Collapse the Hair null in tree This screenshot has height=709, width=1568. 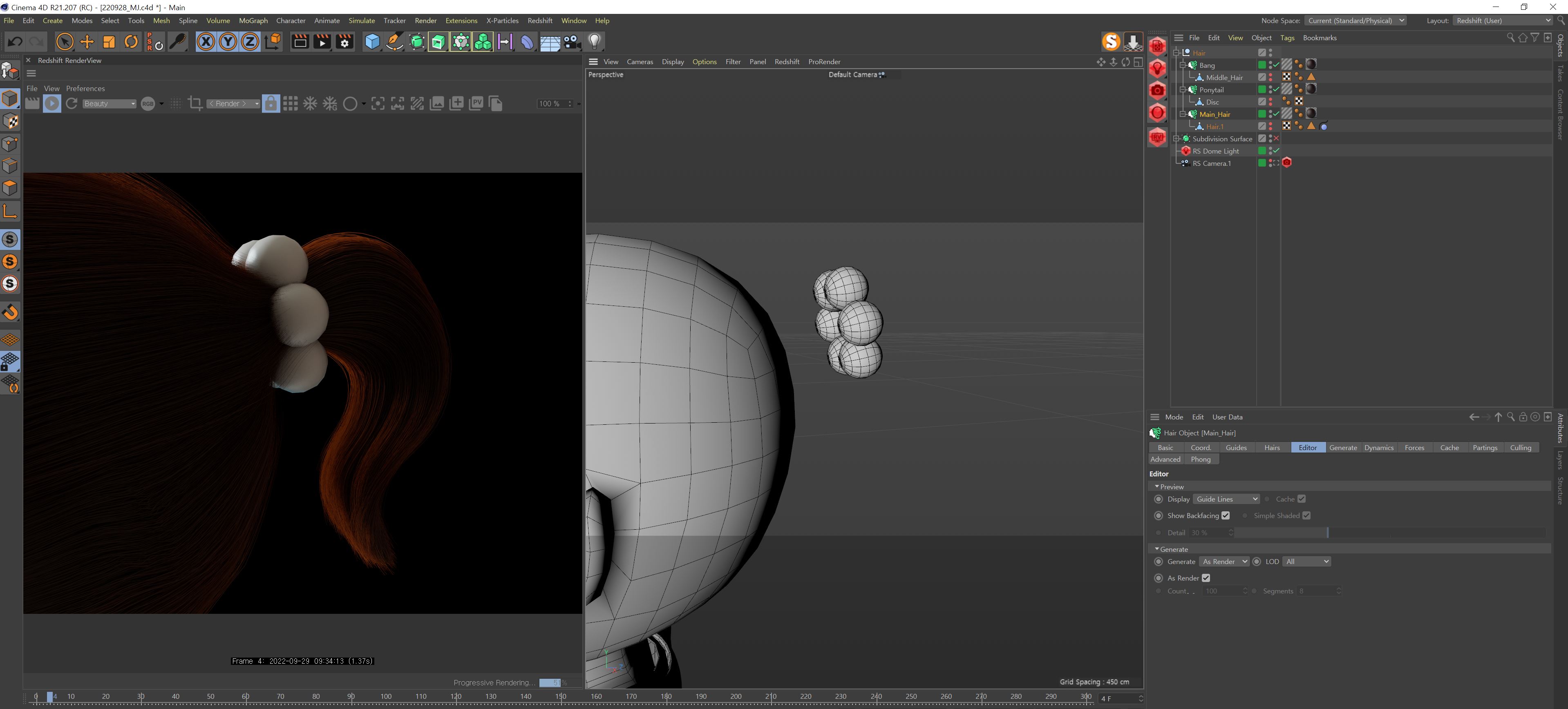1176,52
